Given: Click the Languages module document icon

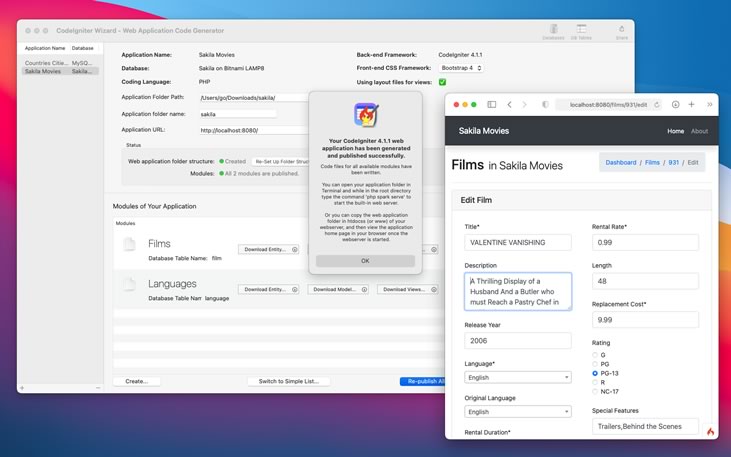Looking at the screenshot, I should (x=129, y=284).
